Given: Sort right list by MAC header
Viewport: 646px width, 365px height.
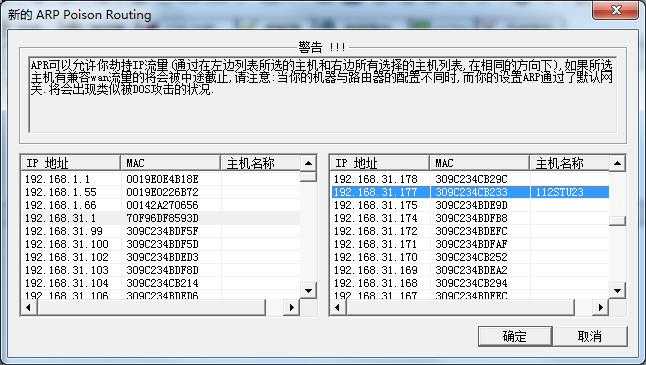Looking at the screenshot, I should click(x=479, y=163).
